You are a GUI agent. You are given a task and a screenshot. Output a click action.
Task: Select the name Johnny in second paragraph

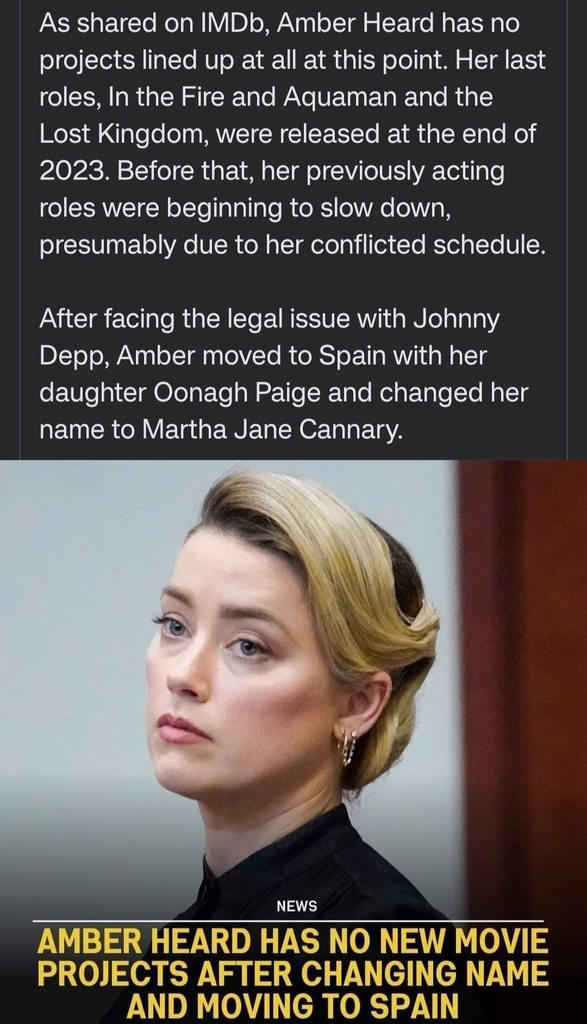coord(457,320)
